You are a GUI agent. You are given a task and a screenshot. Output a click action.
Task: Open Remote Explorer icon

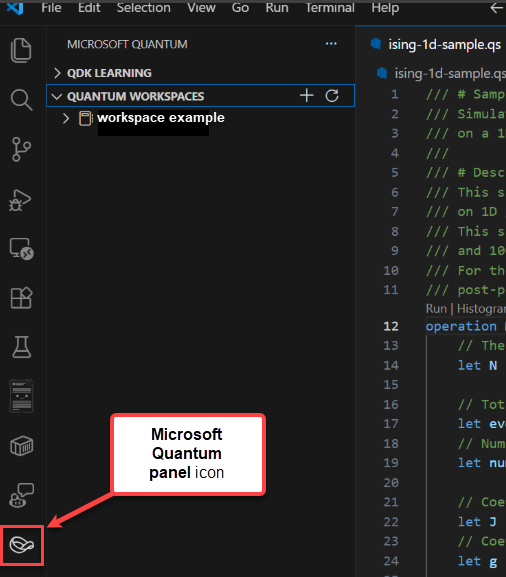pyautogui.click(x=21, y=249)
